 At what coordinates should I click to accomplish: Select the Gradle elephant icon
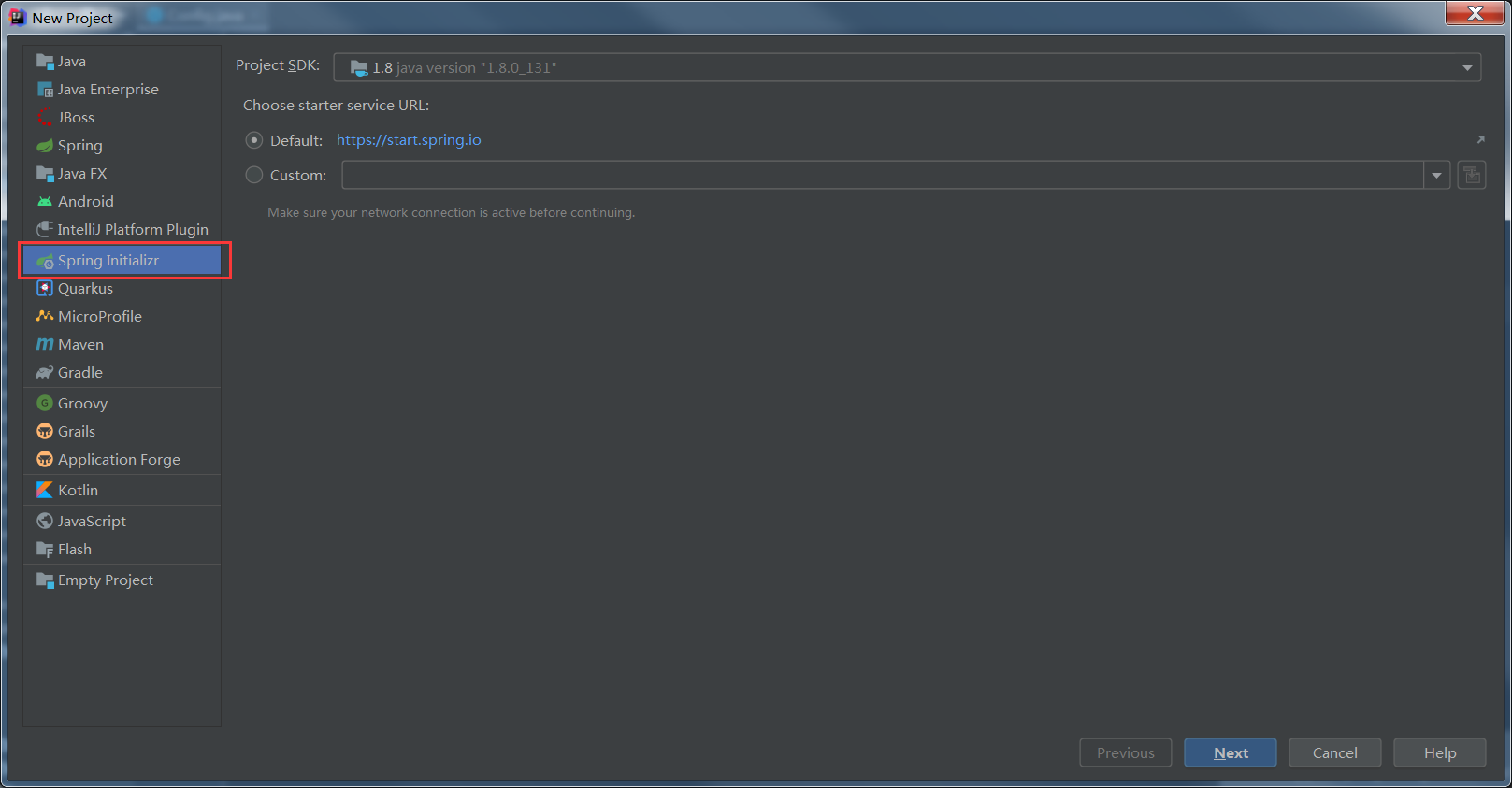click(45, 373)
